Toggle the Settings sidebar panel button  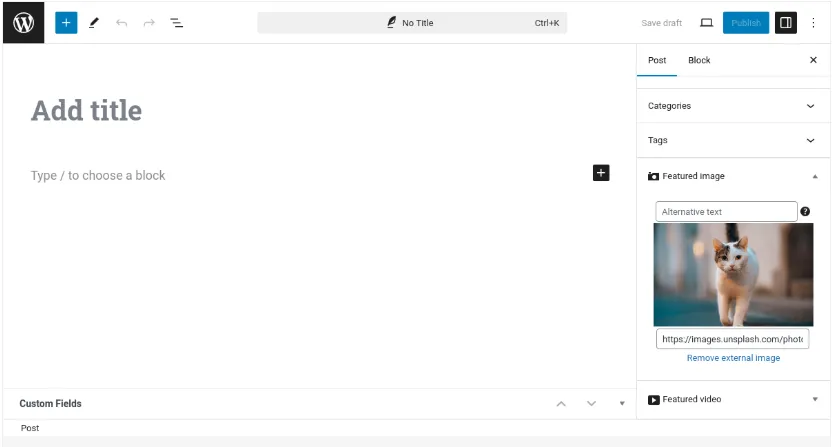[x=785, y=22]
